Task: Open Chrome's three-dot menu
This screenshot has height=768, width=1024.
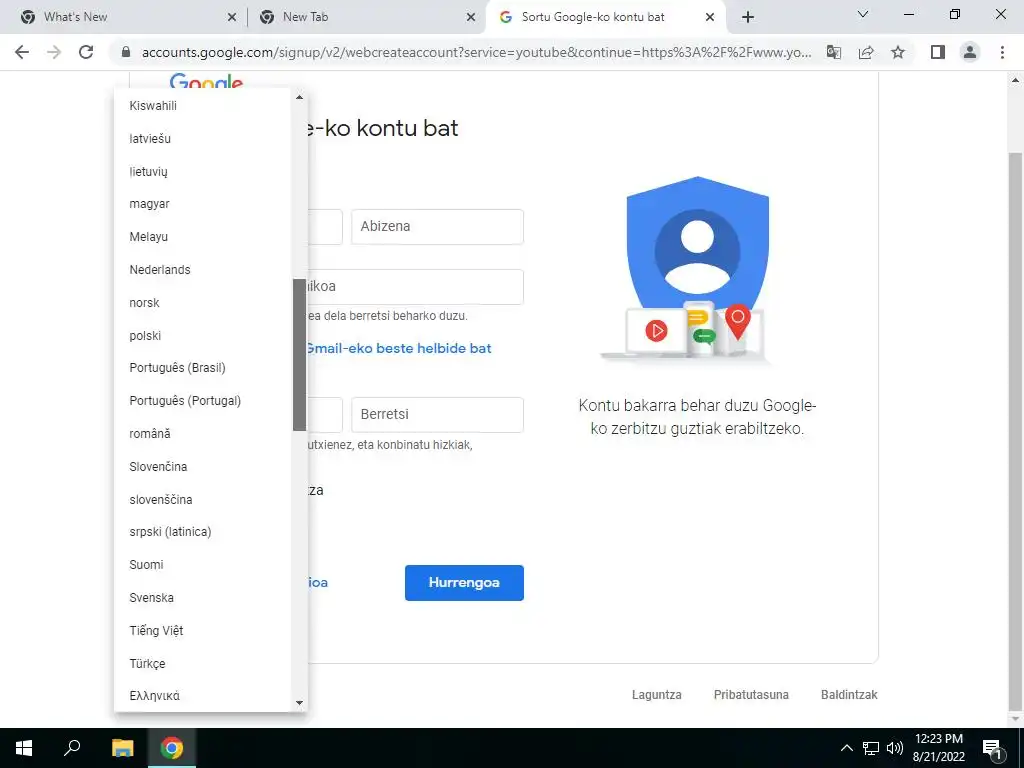Action: tap(1002, 52)
